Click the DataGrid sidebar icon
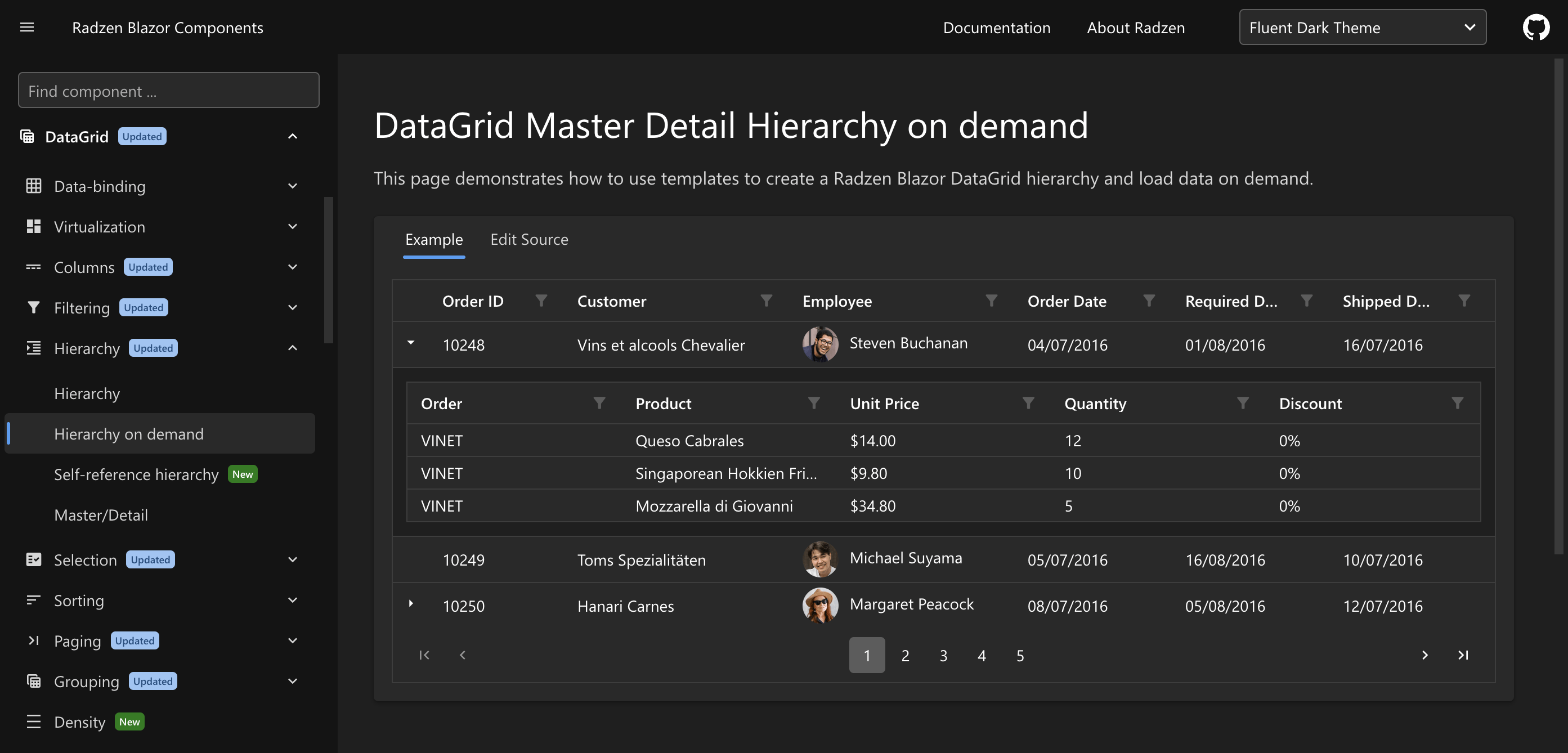 27,136
